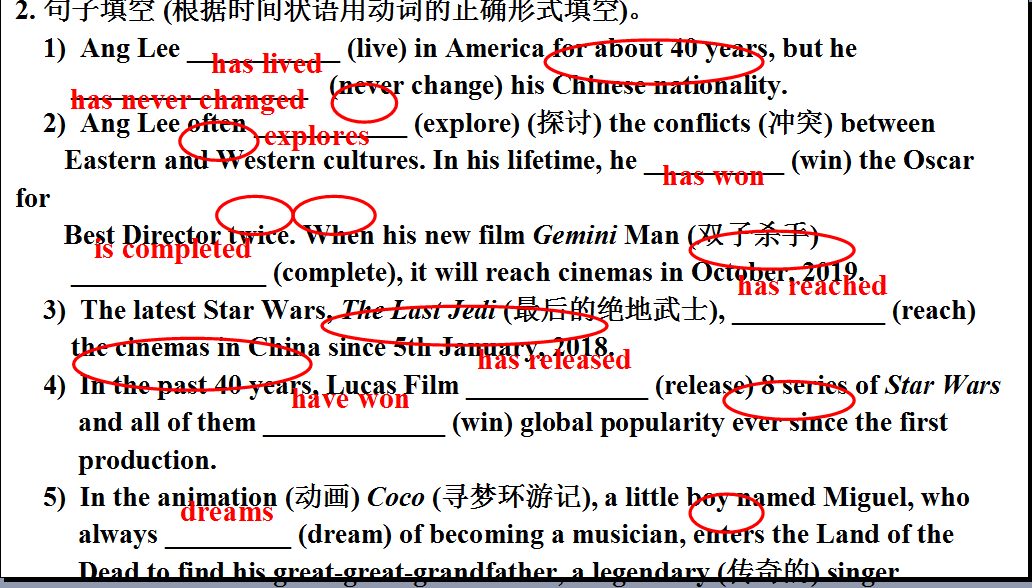Select the red answer "has reached"

tap(811, 287)
